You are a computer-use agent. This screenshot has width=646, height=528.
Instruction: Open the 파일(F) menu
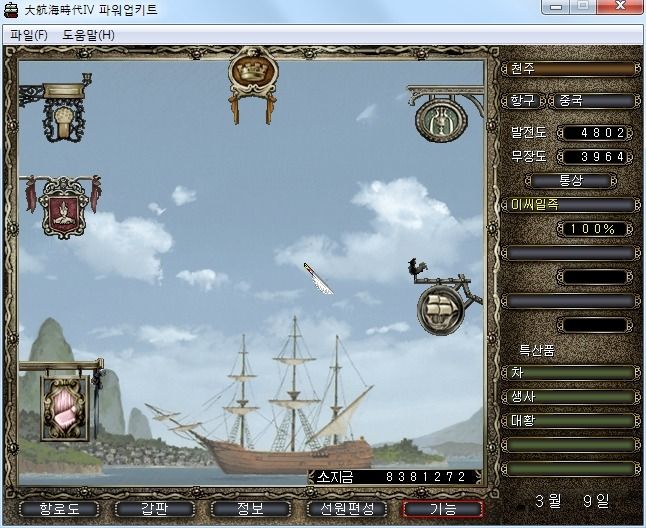pos(28,35)
